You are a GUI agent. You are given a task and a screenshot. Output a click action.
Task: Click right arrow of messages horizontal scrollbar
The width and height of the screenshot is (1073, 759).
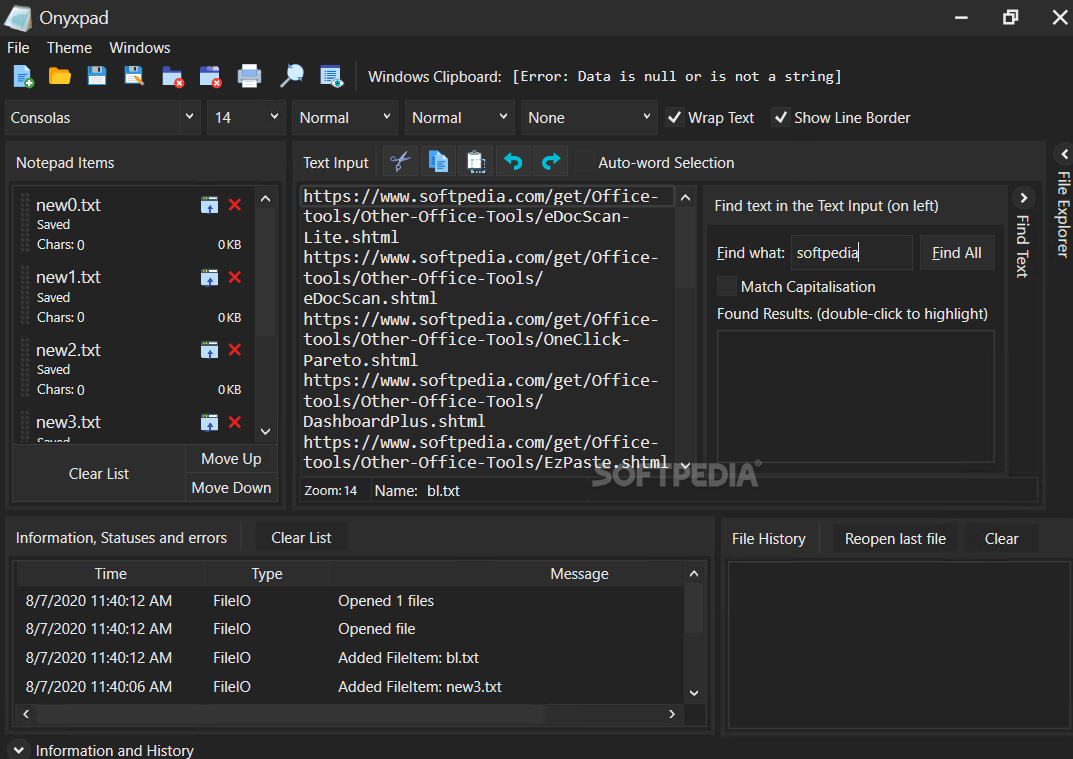pyautogui.click(x=672, y=714)
